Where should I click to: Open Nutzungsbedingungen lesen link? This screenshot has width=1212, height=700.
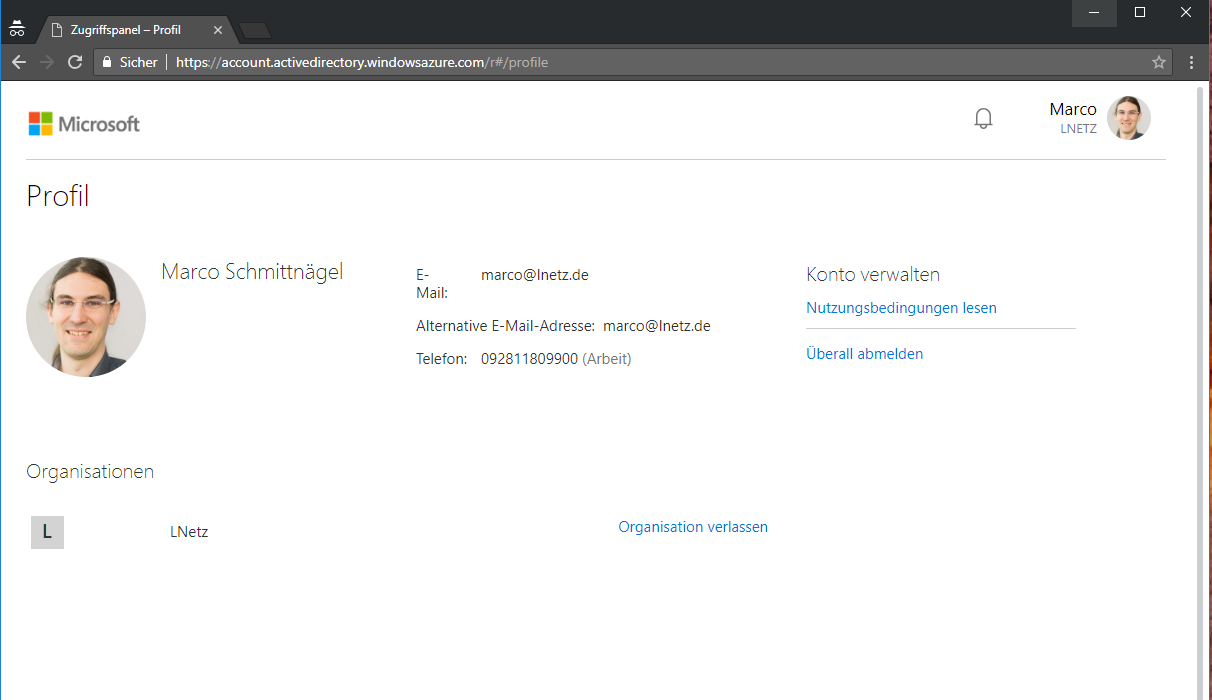click(x=901, y=308)
